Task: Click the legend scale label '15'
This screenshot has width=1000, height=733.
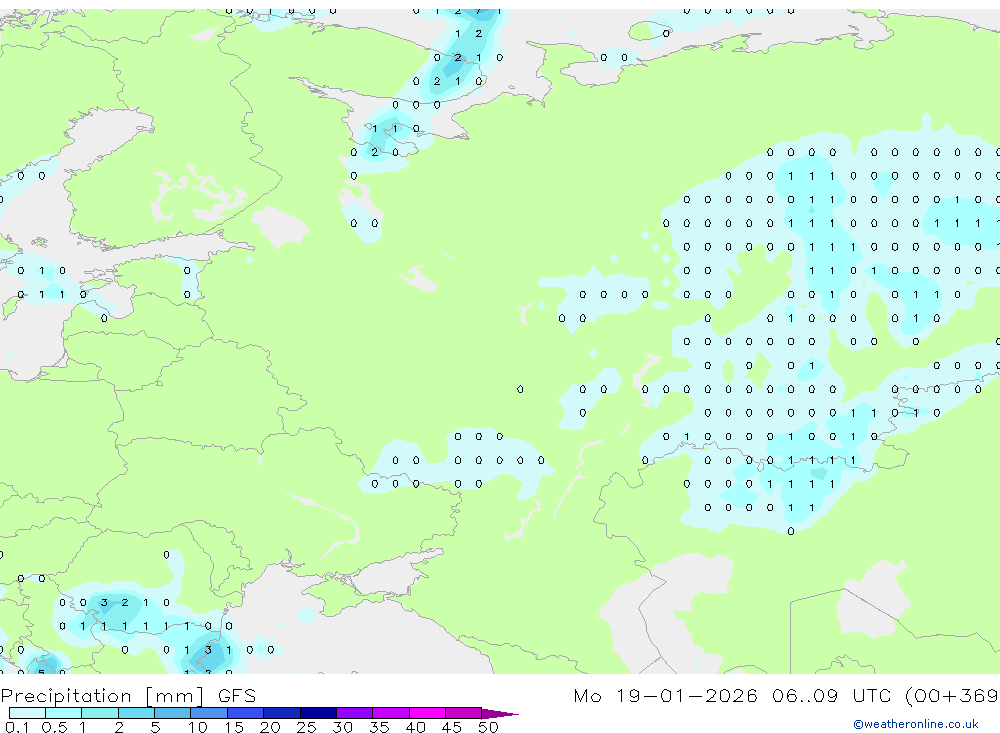Action: pyautogui.click(x=233, y=727)
